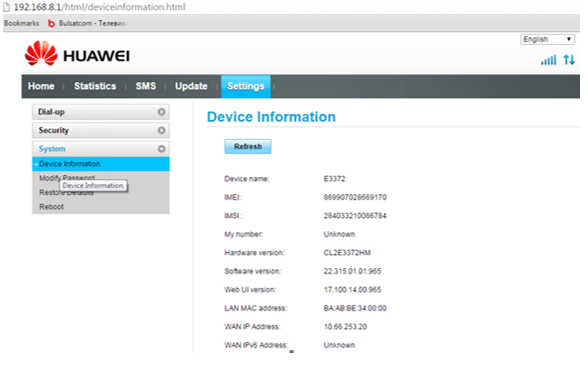Select Web UI version 17.100.14.00.965
This screenshot has height=372, width=588.
[x=352, y=290]
